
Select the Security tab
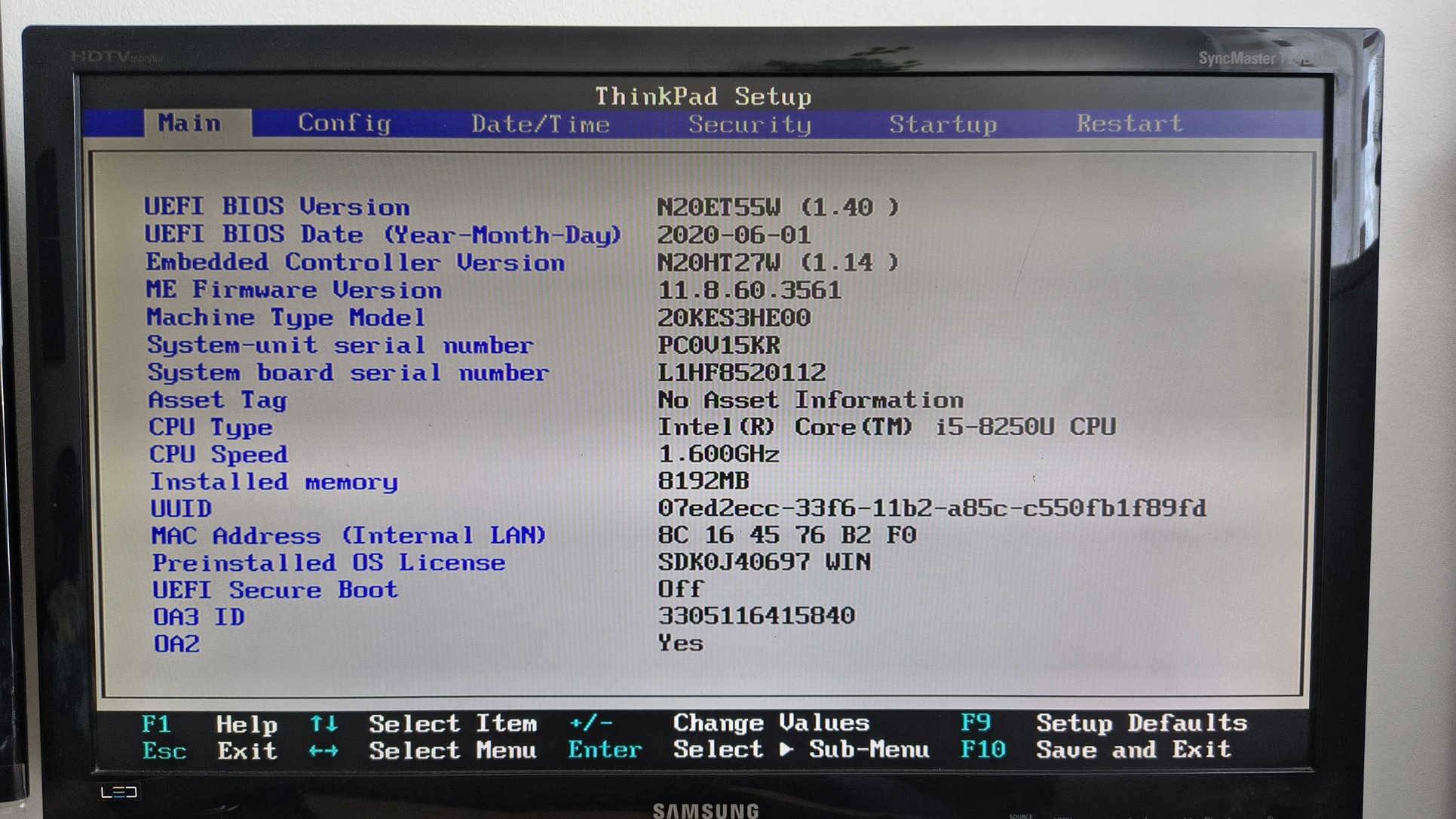click(749, 124)
